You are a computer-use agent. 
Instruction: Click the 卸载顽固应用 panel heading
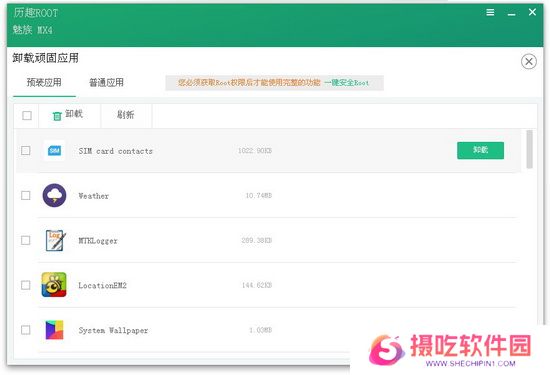click(46, 58)
